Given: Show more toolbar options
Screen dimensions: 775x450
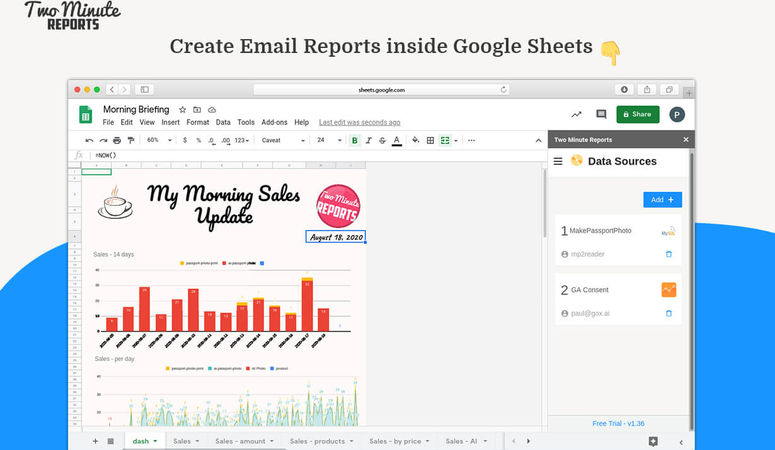Looking at the screenshot, I should (472, 140).
